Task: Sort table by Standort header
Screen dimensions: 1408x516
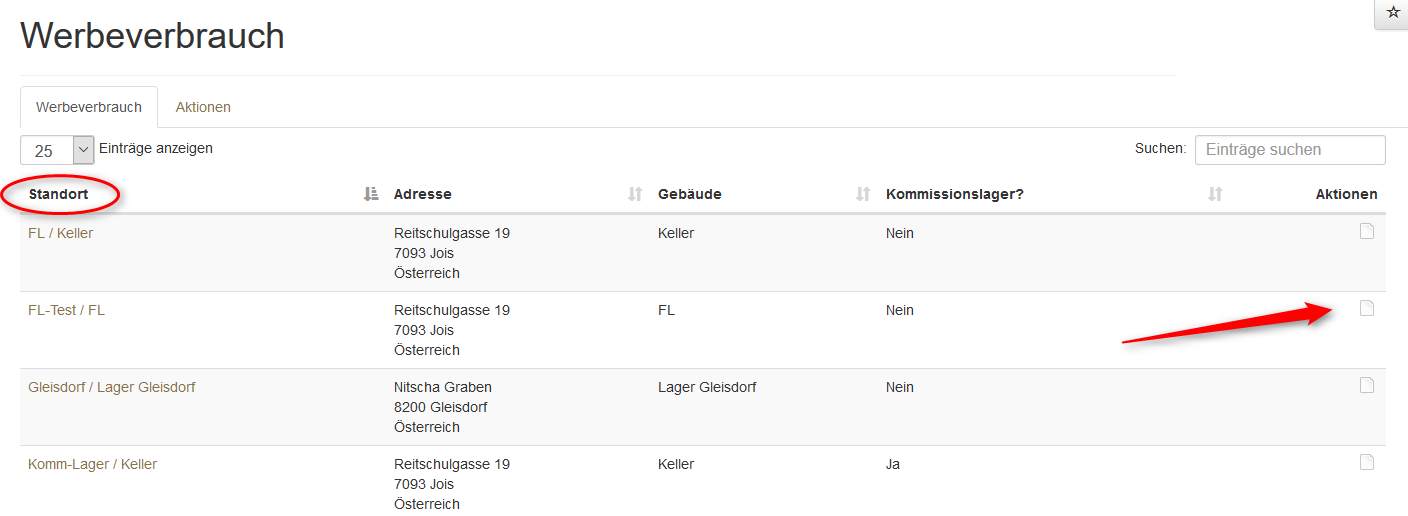Action: (x=59, y=194)
